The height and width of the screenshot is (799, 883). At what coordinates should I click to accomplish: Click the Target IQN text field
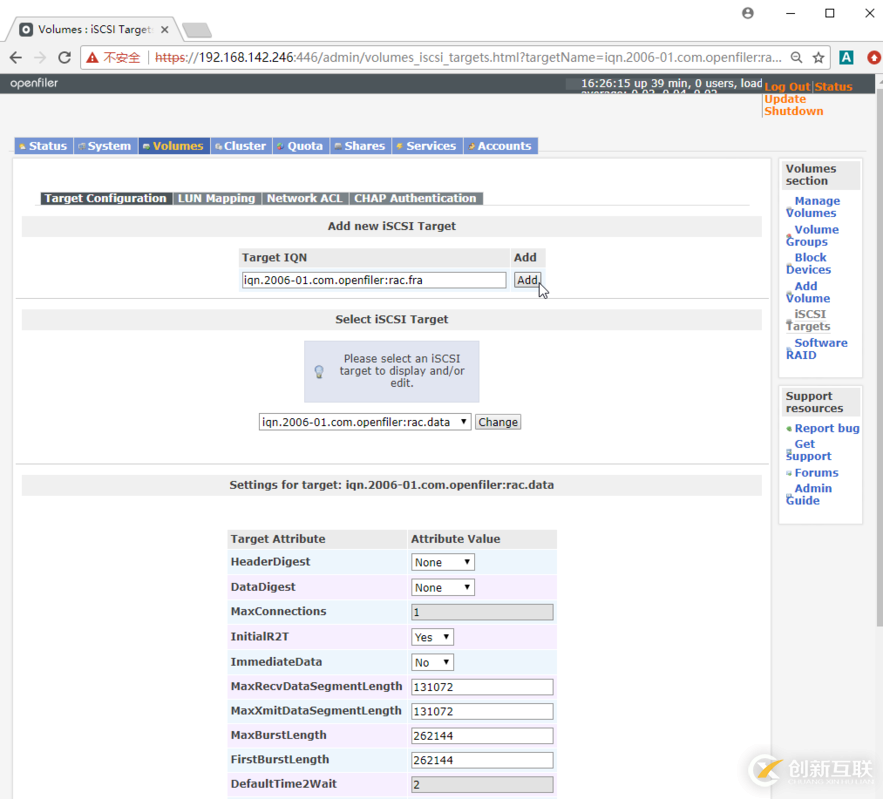point(374,280)
